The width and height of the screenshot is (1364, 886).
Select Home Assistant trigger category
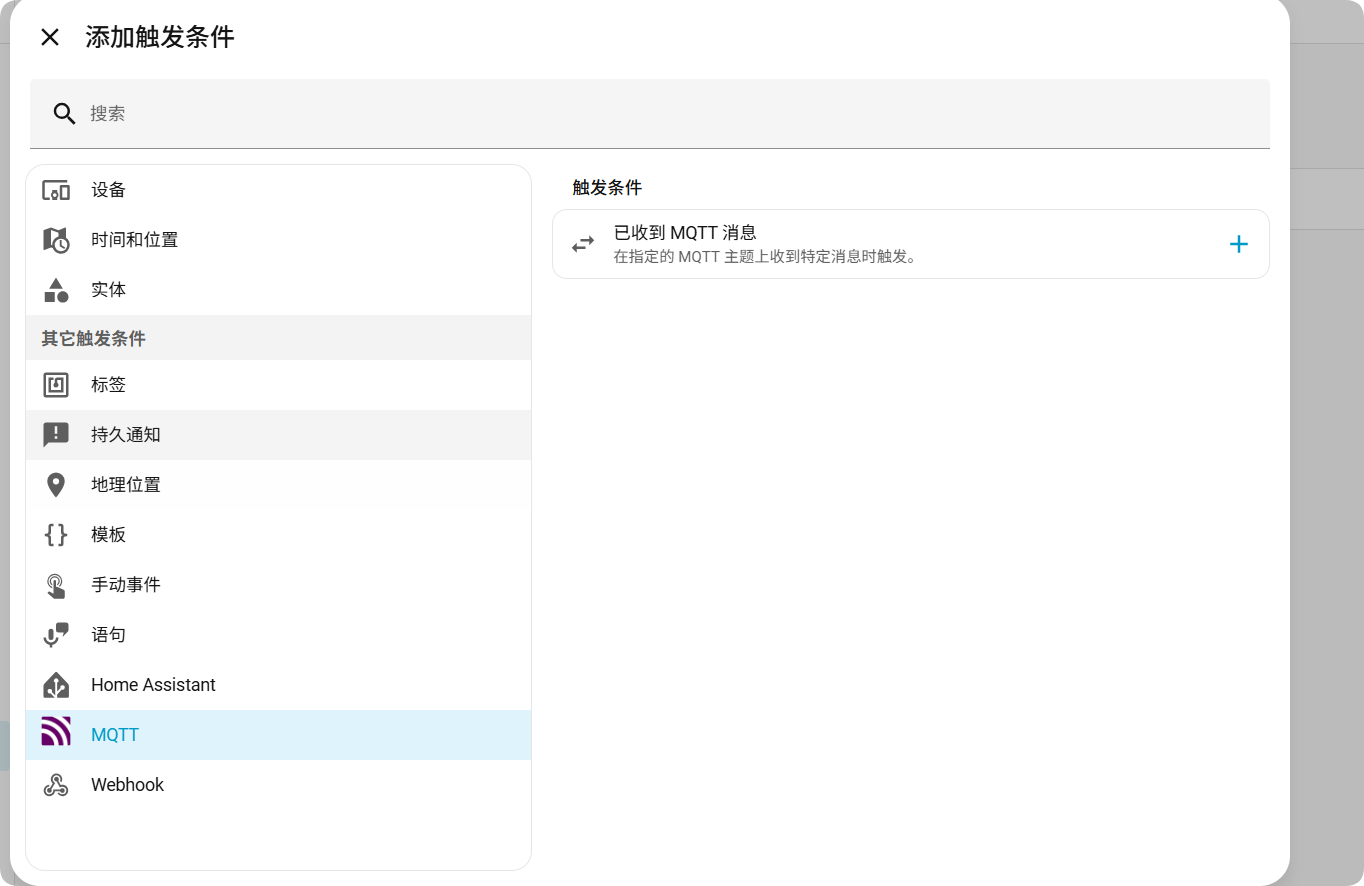[x=153, y=685]
